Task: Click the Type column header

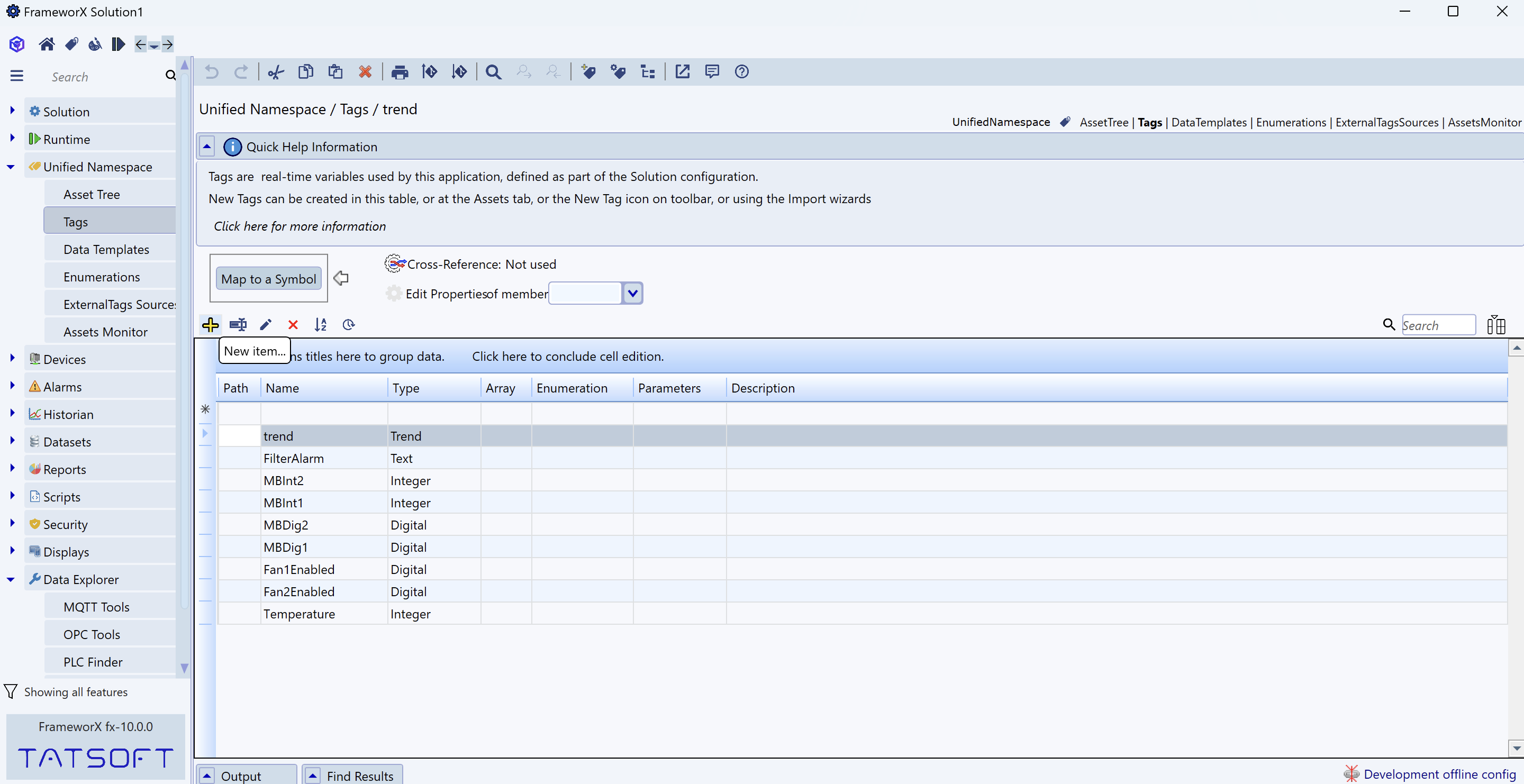Action: [434, 388]
